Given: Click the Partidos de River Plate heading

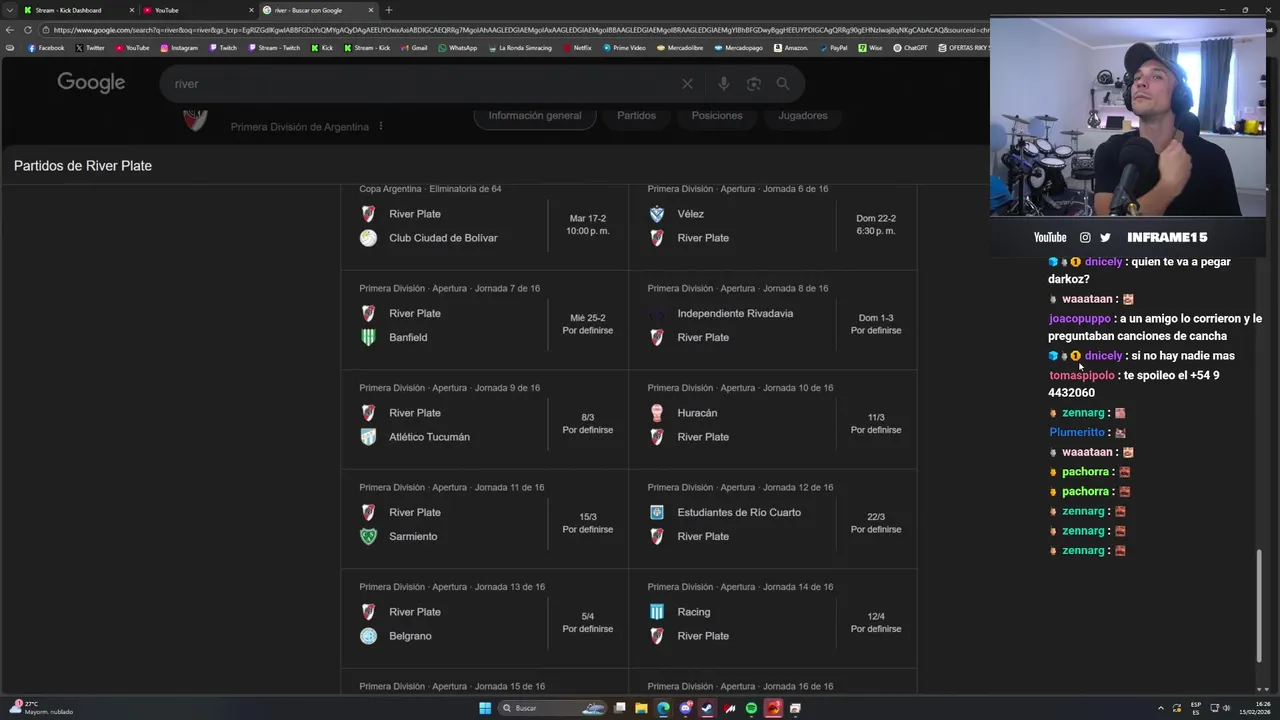Looking at the screenshot, I should click(x=83, y=166).
